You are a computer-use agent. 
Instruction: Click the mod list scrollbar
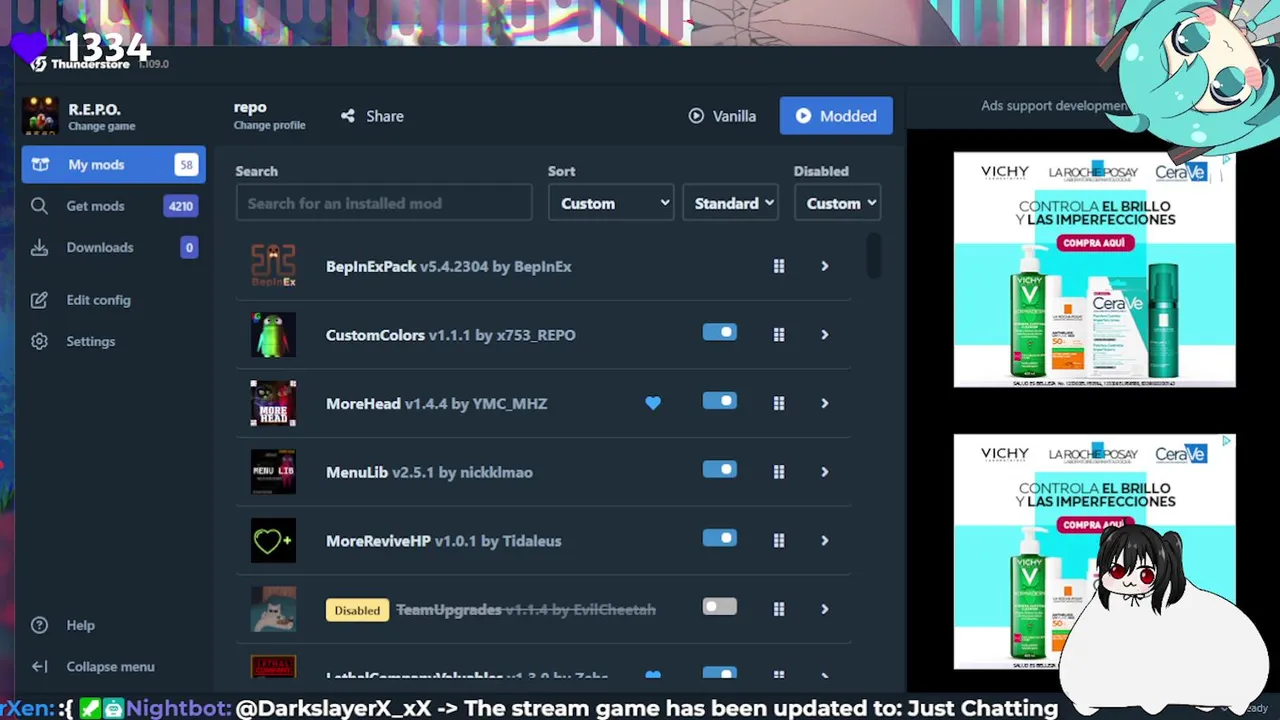click(873, 256)
